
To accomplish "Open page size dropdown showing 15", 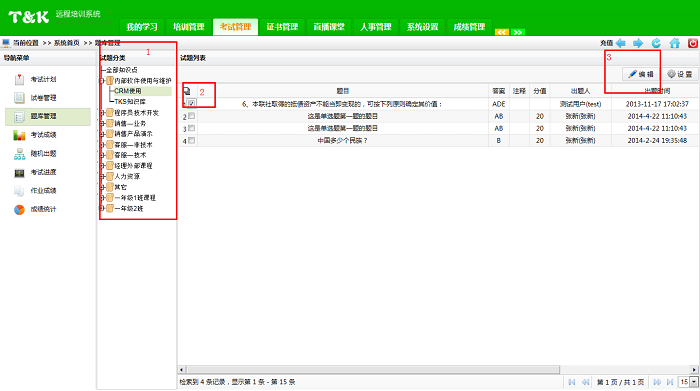I will pos(694,382).
